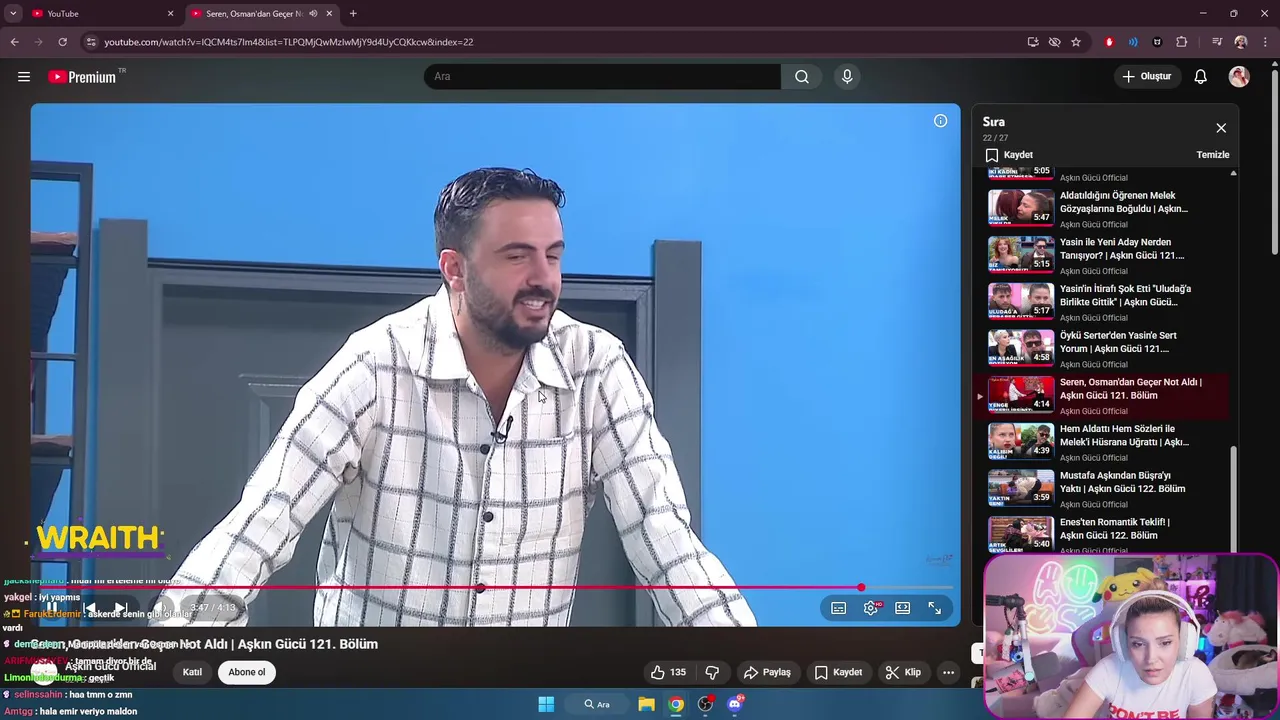Bookmark this page with star

point(1076,42)
